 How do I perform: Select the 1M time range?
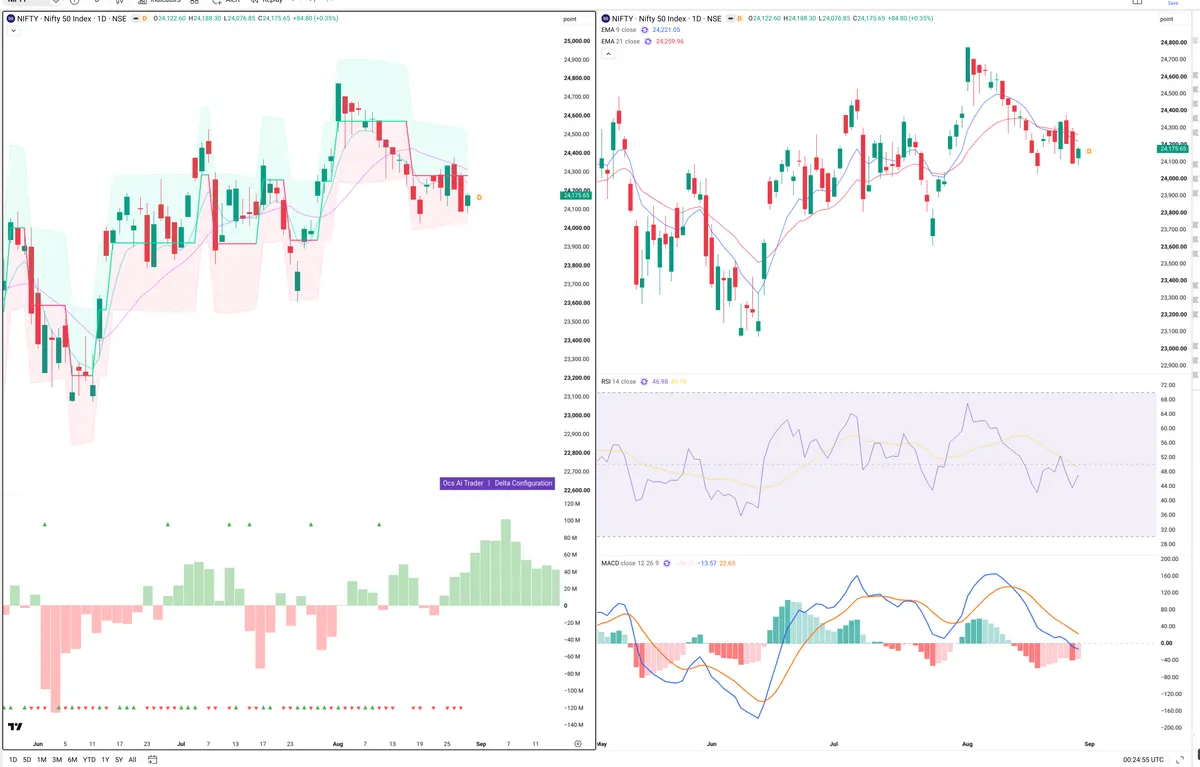tap(42, 760)
